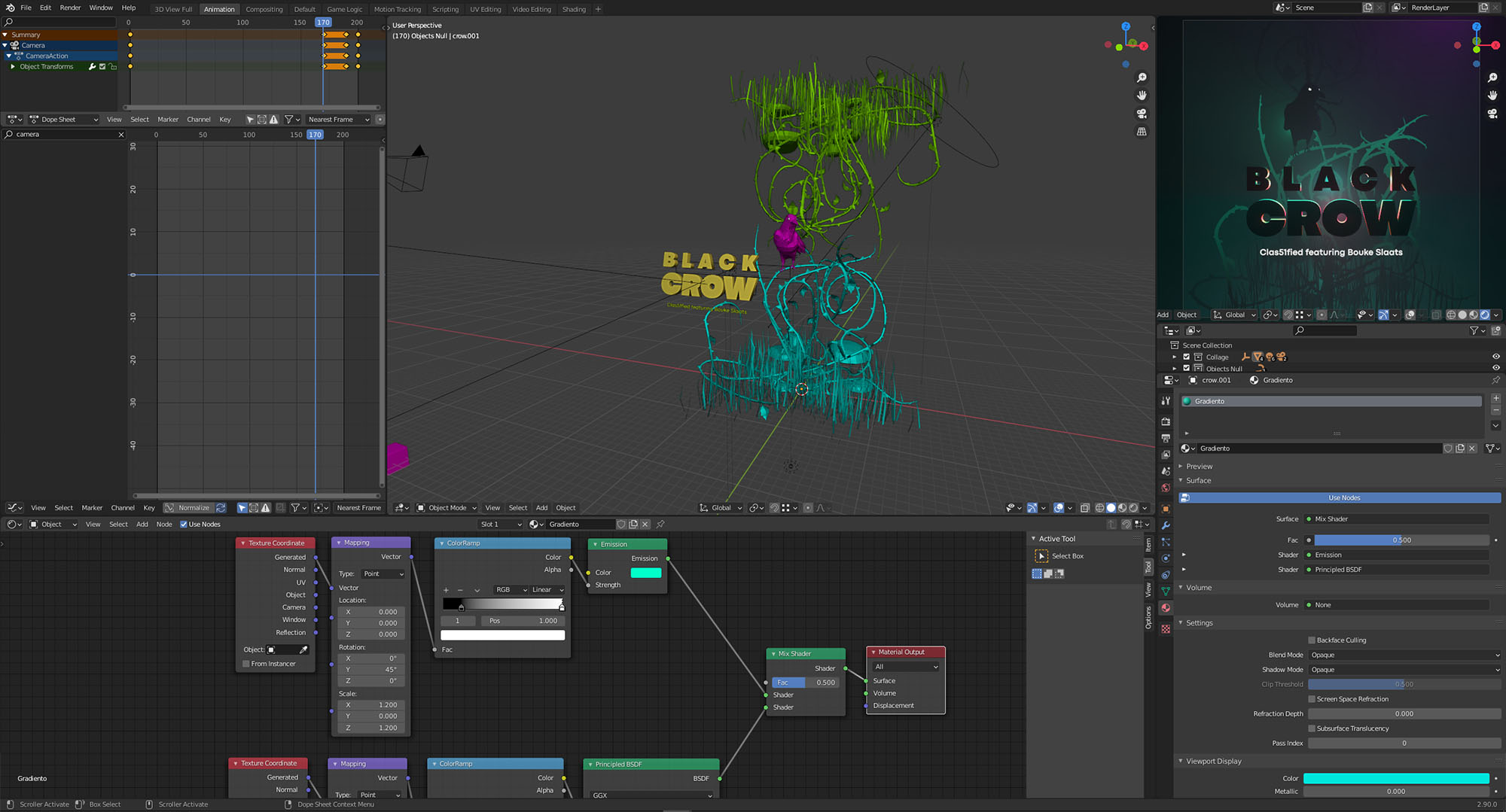Open the Blend Mode dropdown
Viewport: 1506px width, 812px height.
1404,655
